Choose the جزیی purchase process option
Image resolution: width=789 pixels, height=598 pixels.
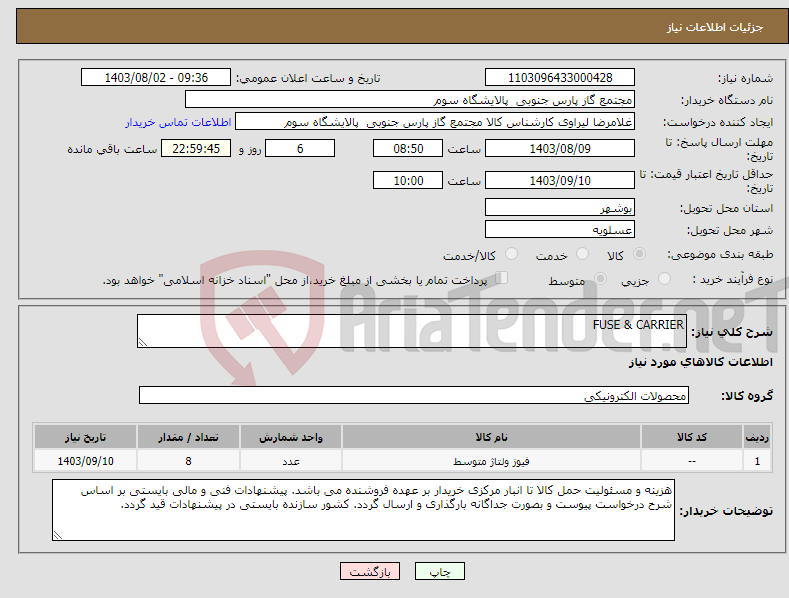pos(664,279)
